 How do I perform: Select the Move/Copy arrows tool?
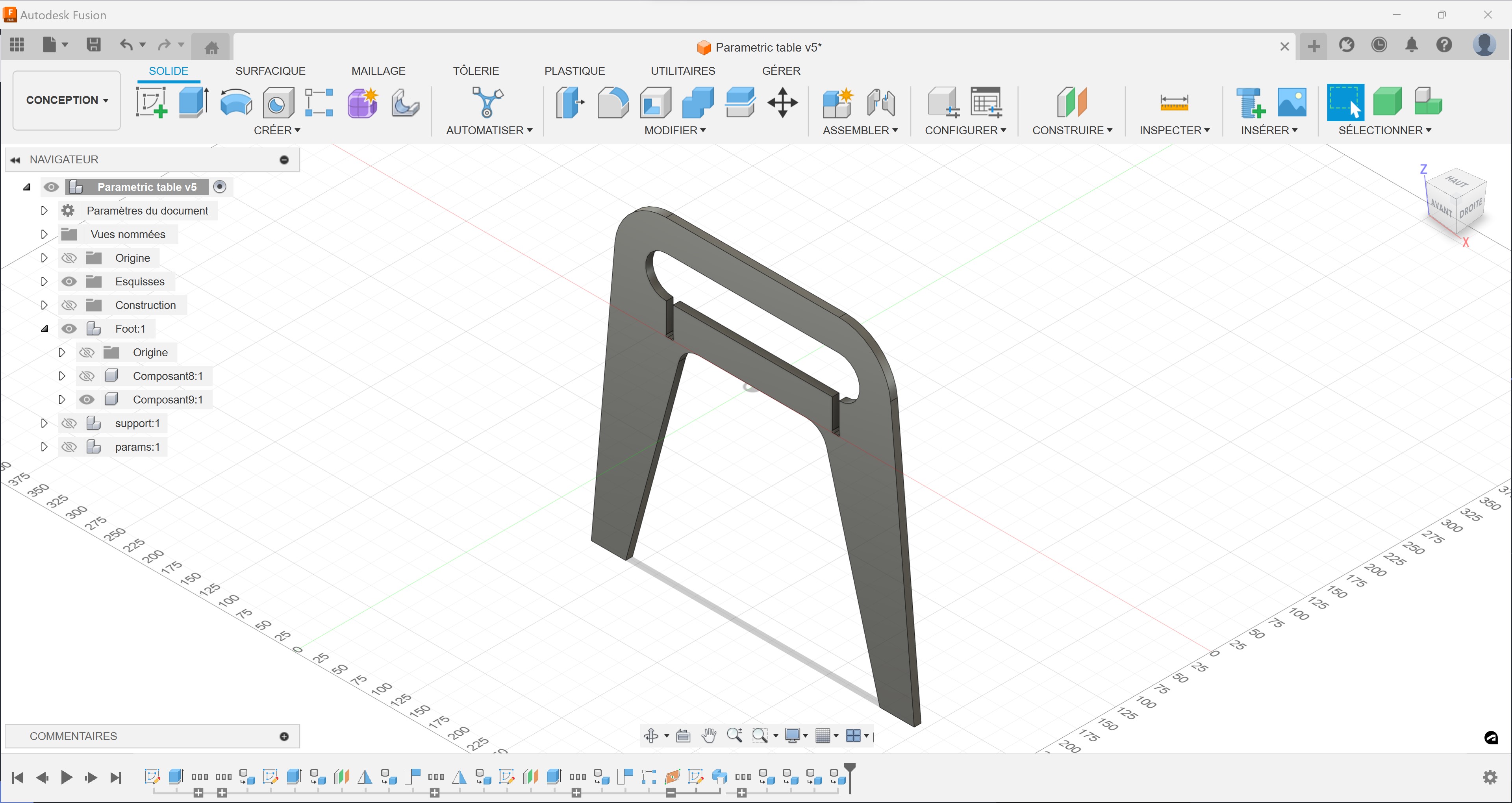[x=782, y=103]
